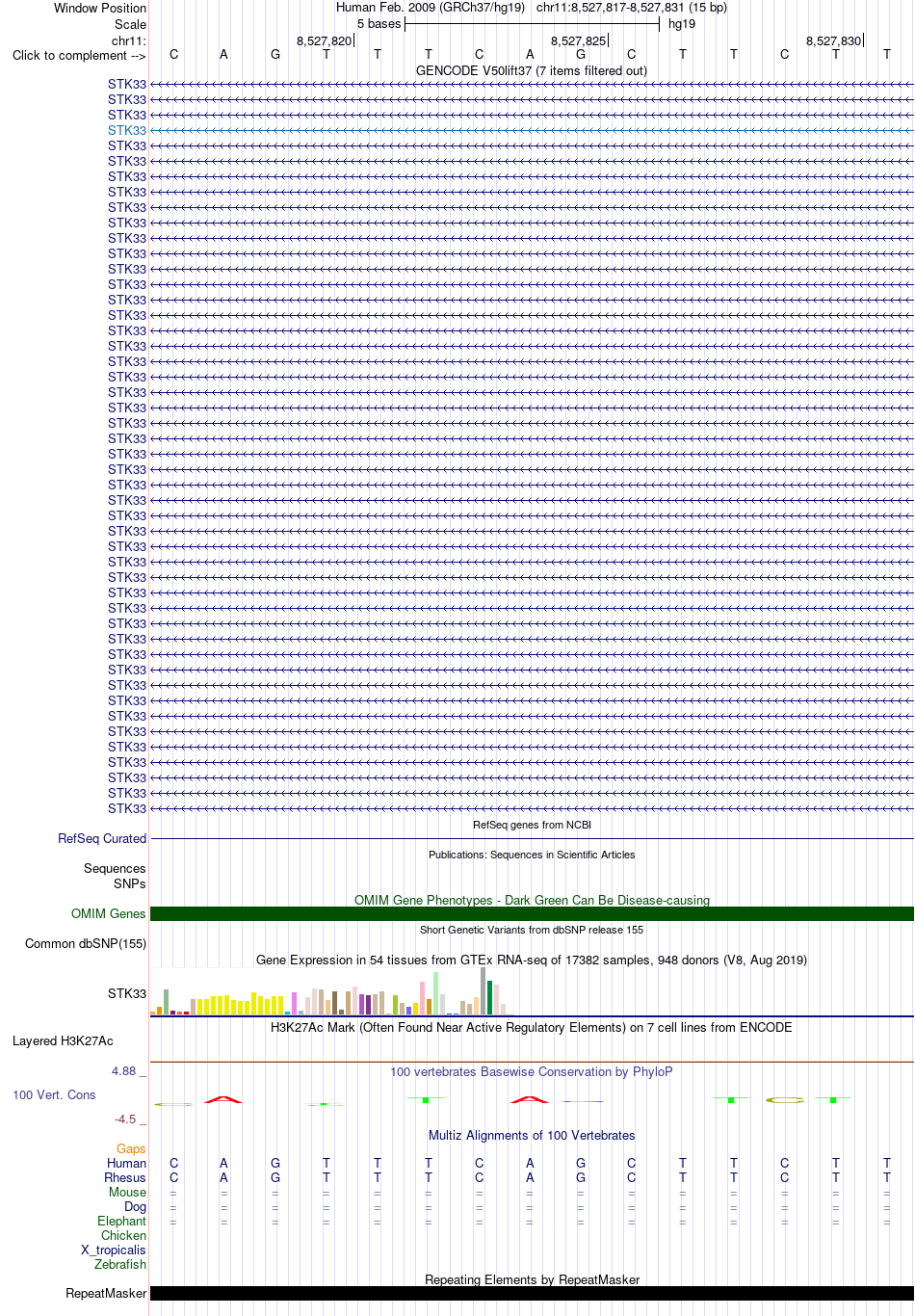
Task: Click the SNPs track label
Action: point(130,883)
